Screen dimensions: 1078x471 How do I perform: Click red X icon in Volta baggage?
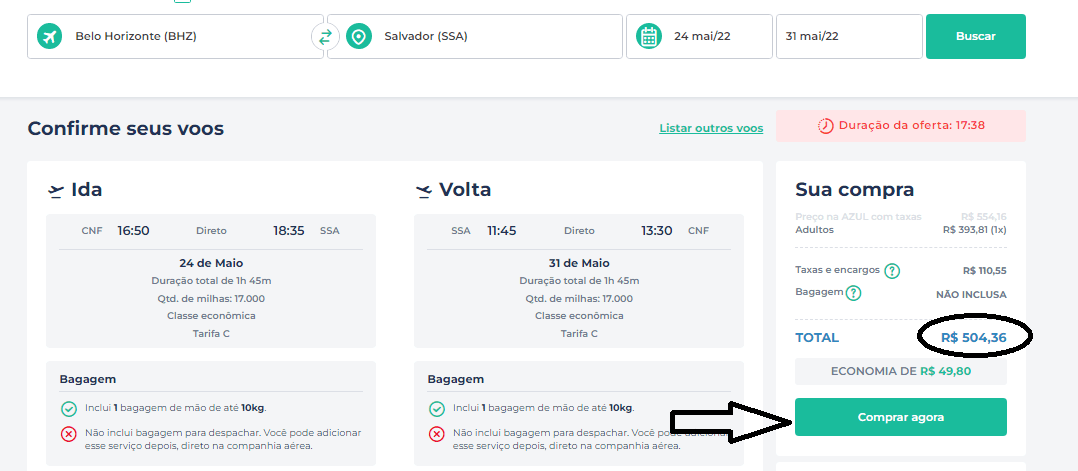(437, 435)
